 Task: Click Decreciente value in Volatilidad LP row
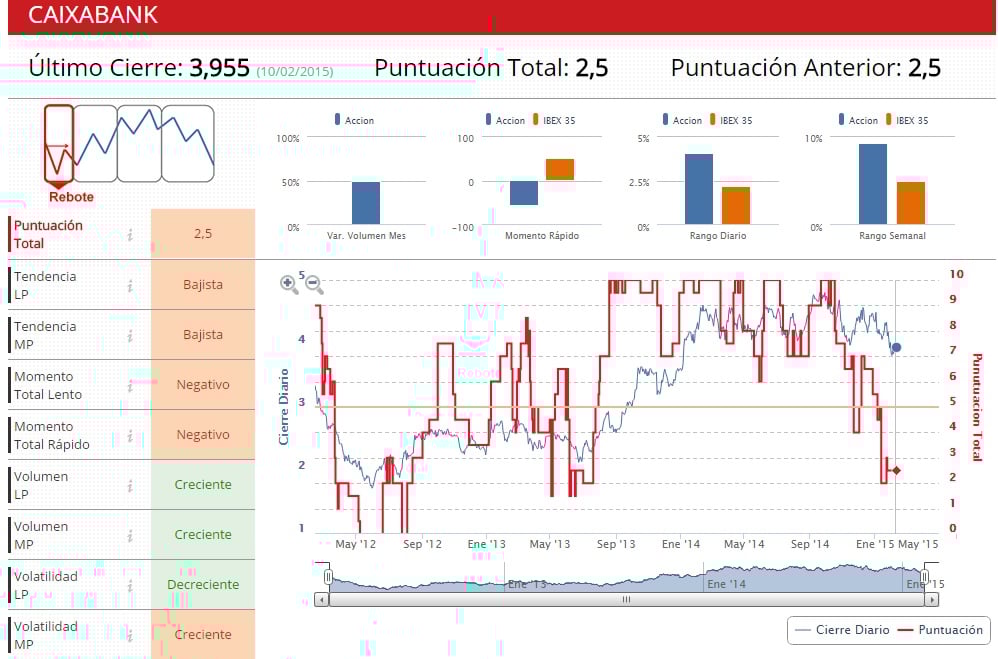tap(203, 585)
